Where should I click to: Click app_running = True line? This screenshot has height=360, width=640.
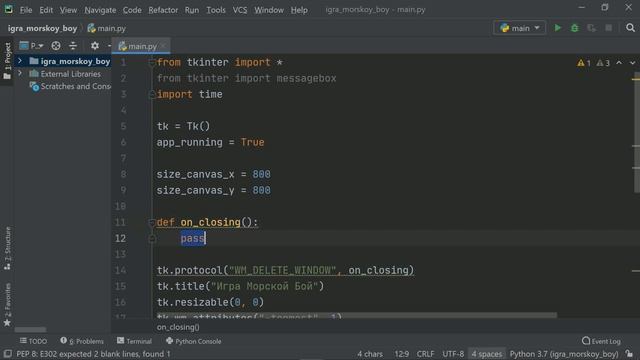pyautogui.click(x=211, y=142)
